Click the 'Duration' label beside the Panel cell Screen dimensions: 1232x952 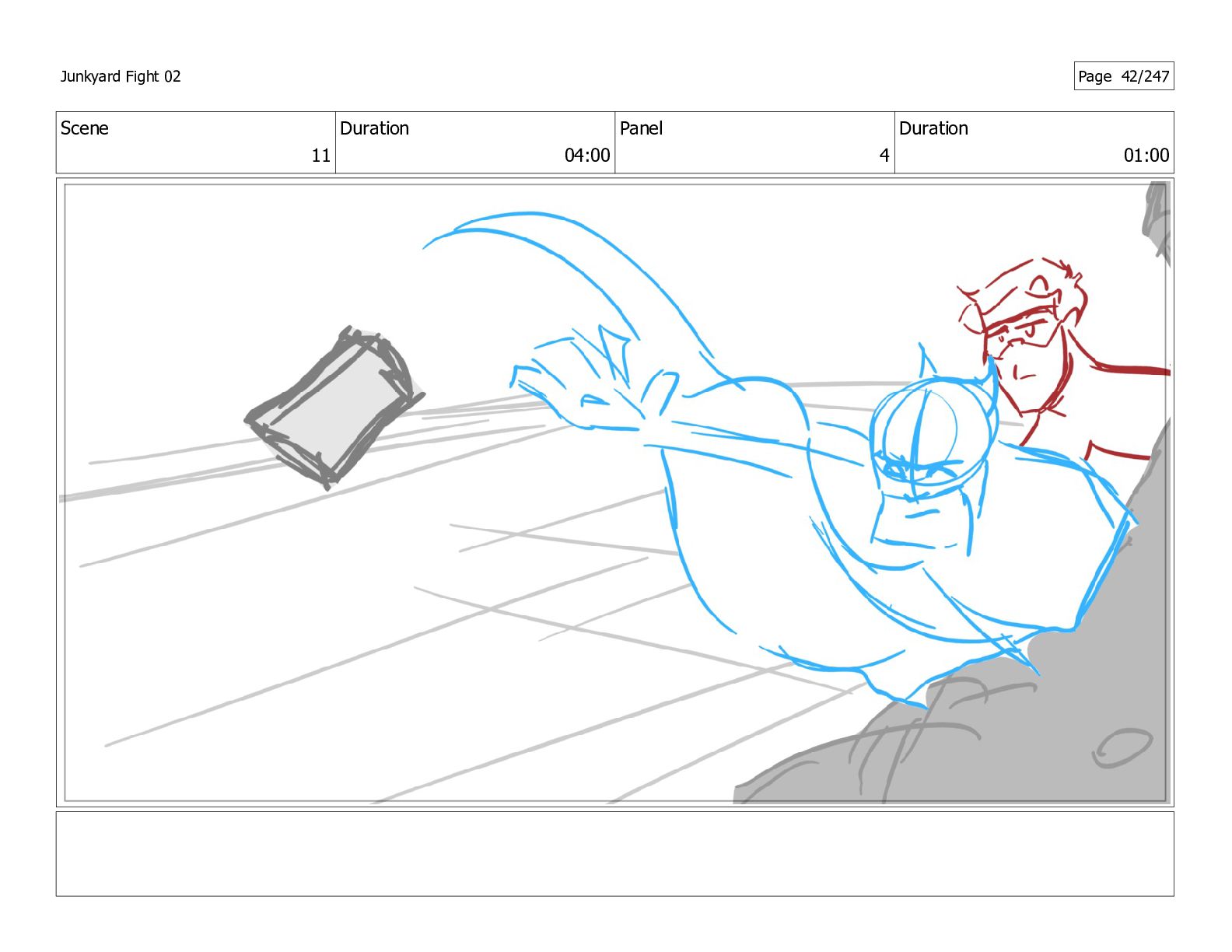click(933, 128)
